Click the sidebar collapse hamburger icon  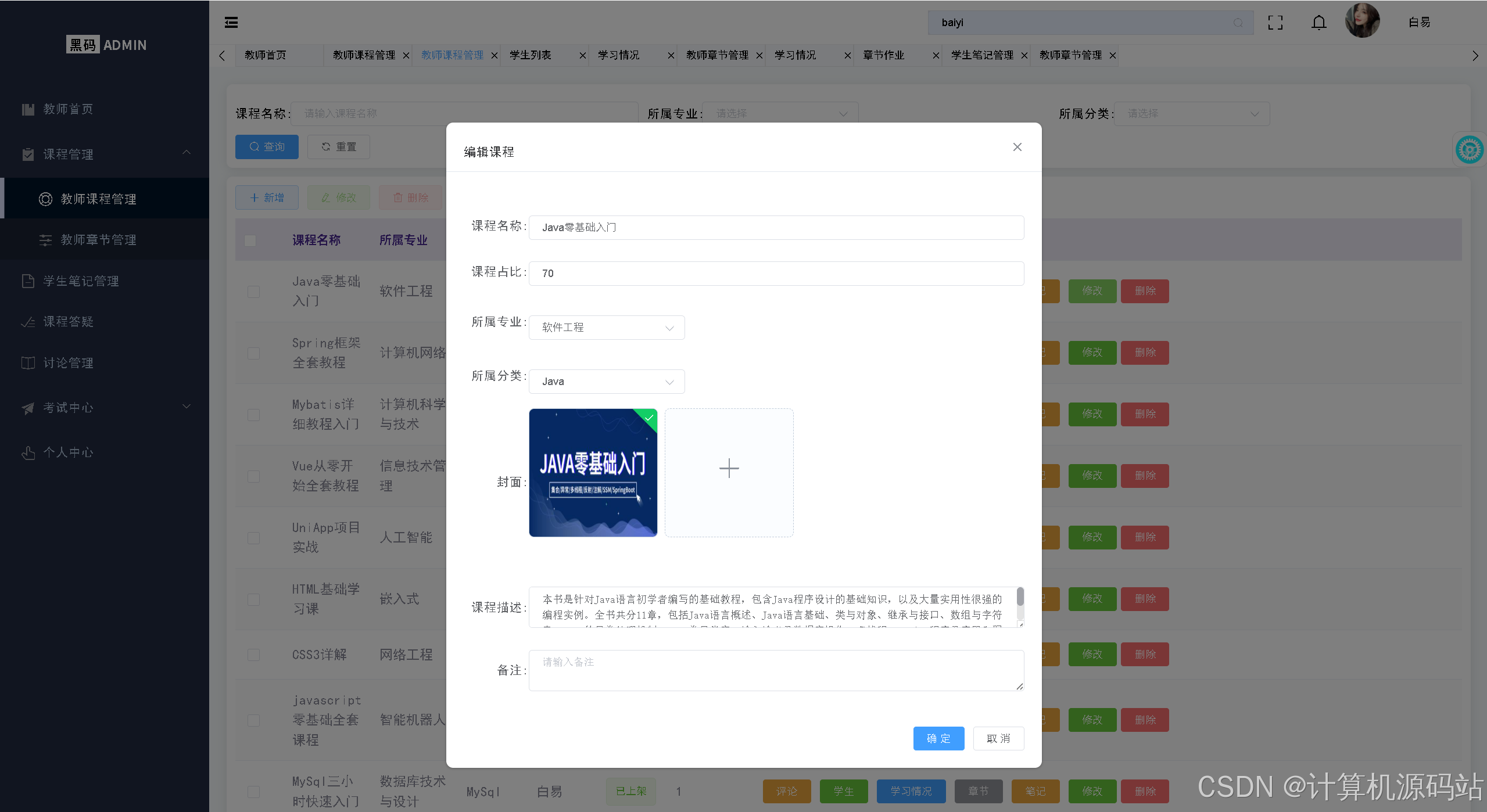231,22
